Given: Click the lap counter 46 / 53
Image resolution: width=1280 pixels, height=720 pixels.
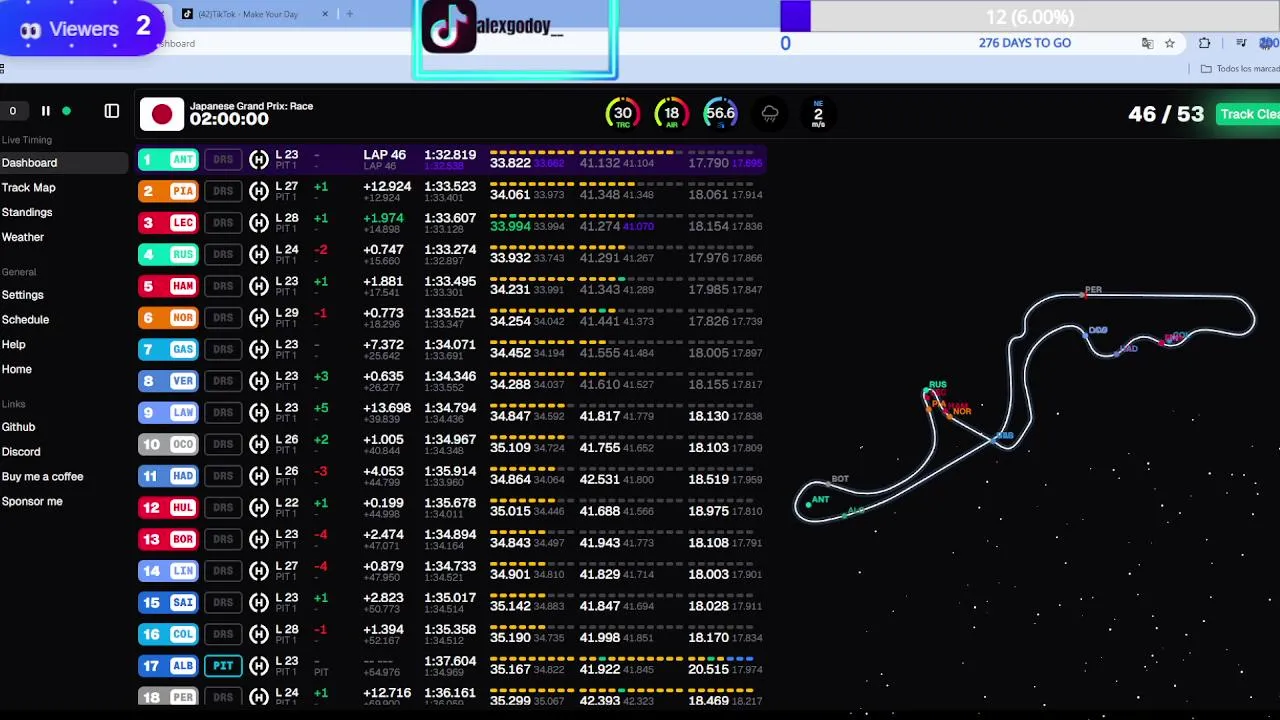Looking at the screenshot, I should tap(1166, 114).
